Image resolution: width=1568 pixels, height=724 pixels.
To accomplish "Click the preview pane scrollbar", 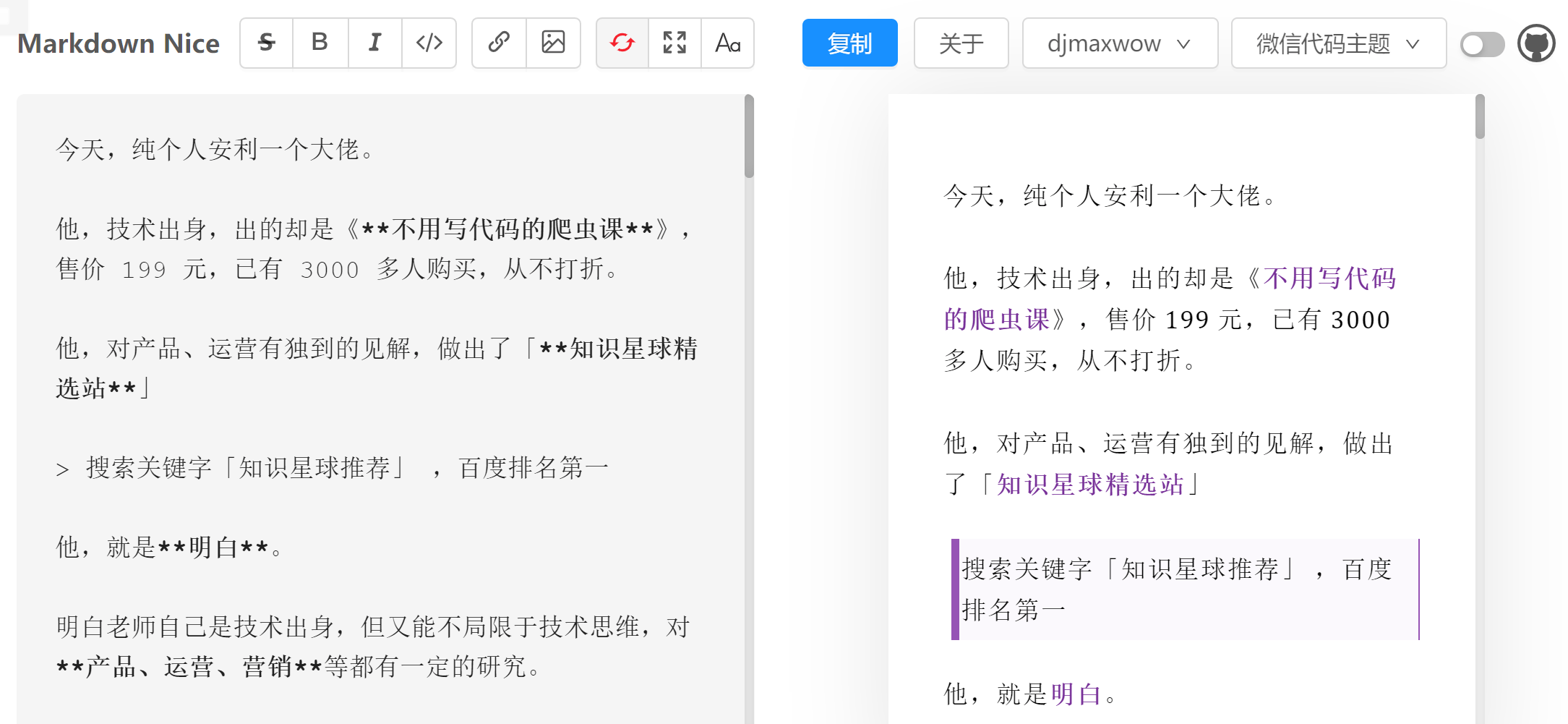I will [1480, 116].
